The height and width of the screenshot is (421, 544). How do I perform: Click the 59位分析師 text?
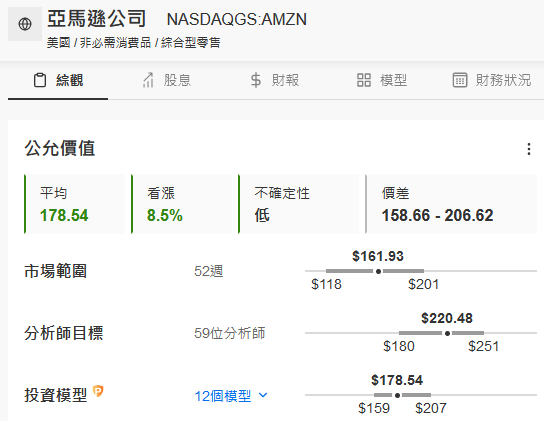[x=230, y=333]
